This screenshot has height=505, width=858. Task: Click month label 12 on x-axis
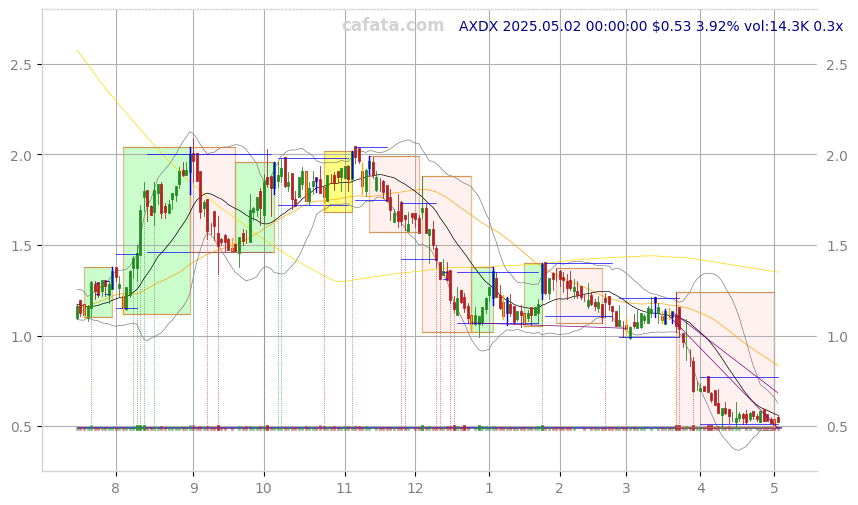click(415, 488)
